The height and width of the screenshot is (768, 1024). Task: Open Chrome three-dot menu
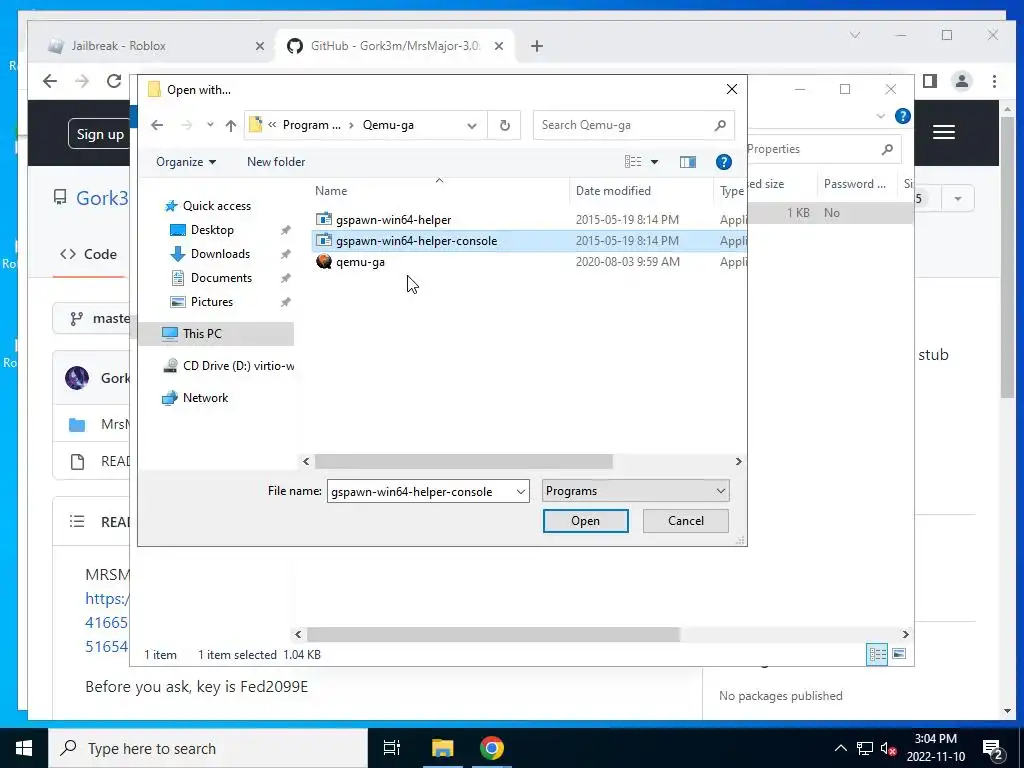994,81
